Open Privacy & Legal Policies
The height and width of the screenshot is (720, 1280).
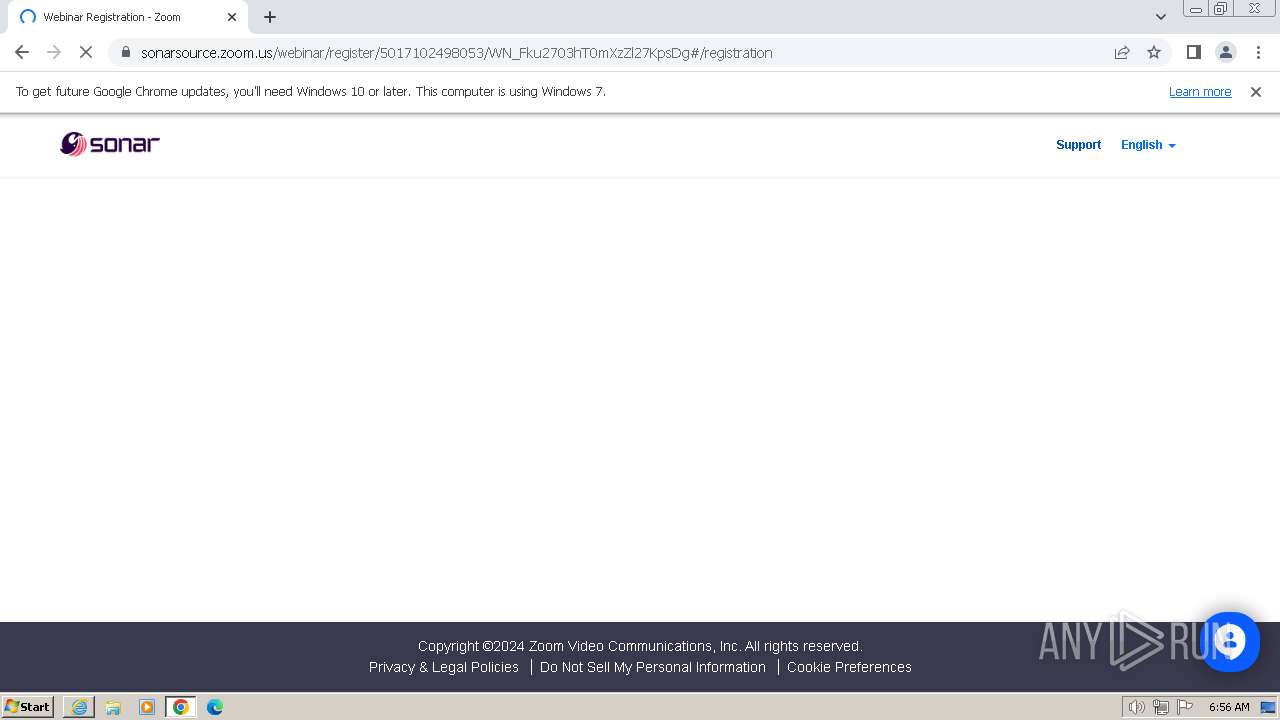(x=444, y=667)
